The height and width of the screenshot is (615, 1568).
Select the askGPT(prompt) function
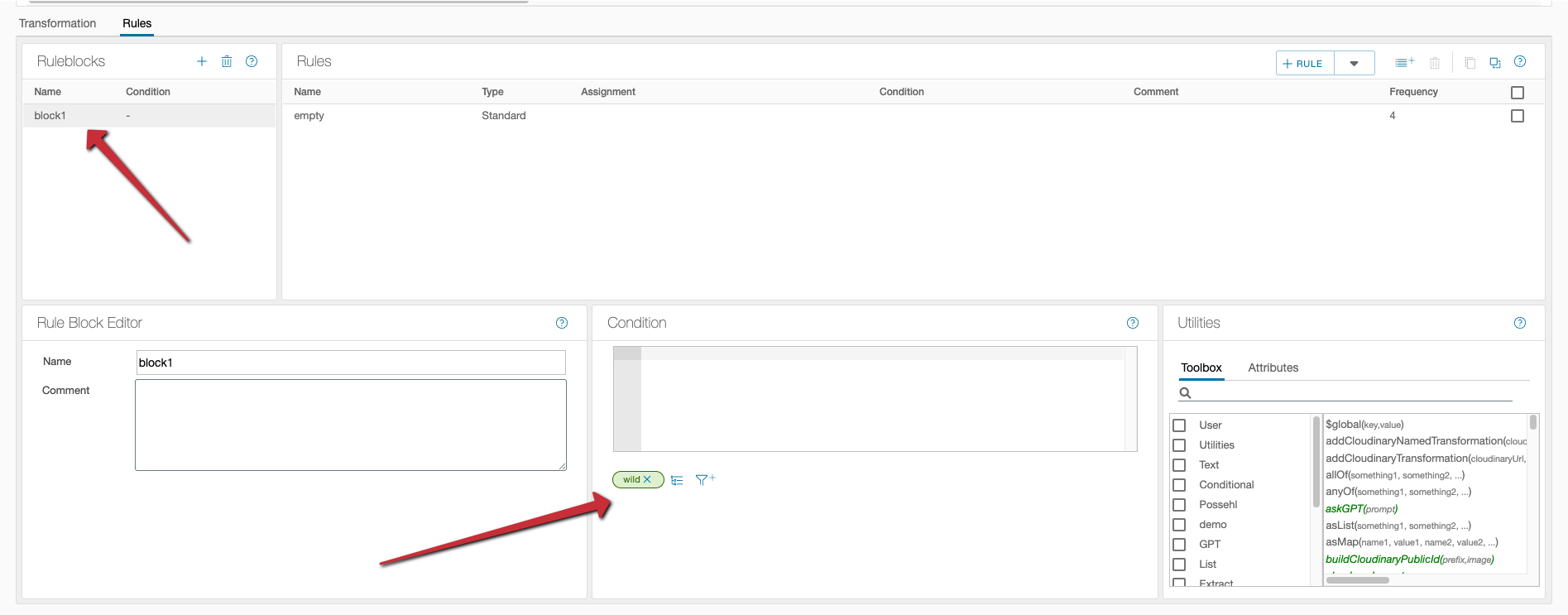point(1361,509)
